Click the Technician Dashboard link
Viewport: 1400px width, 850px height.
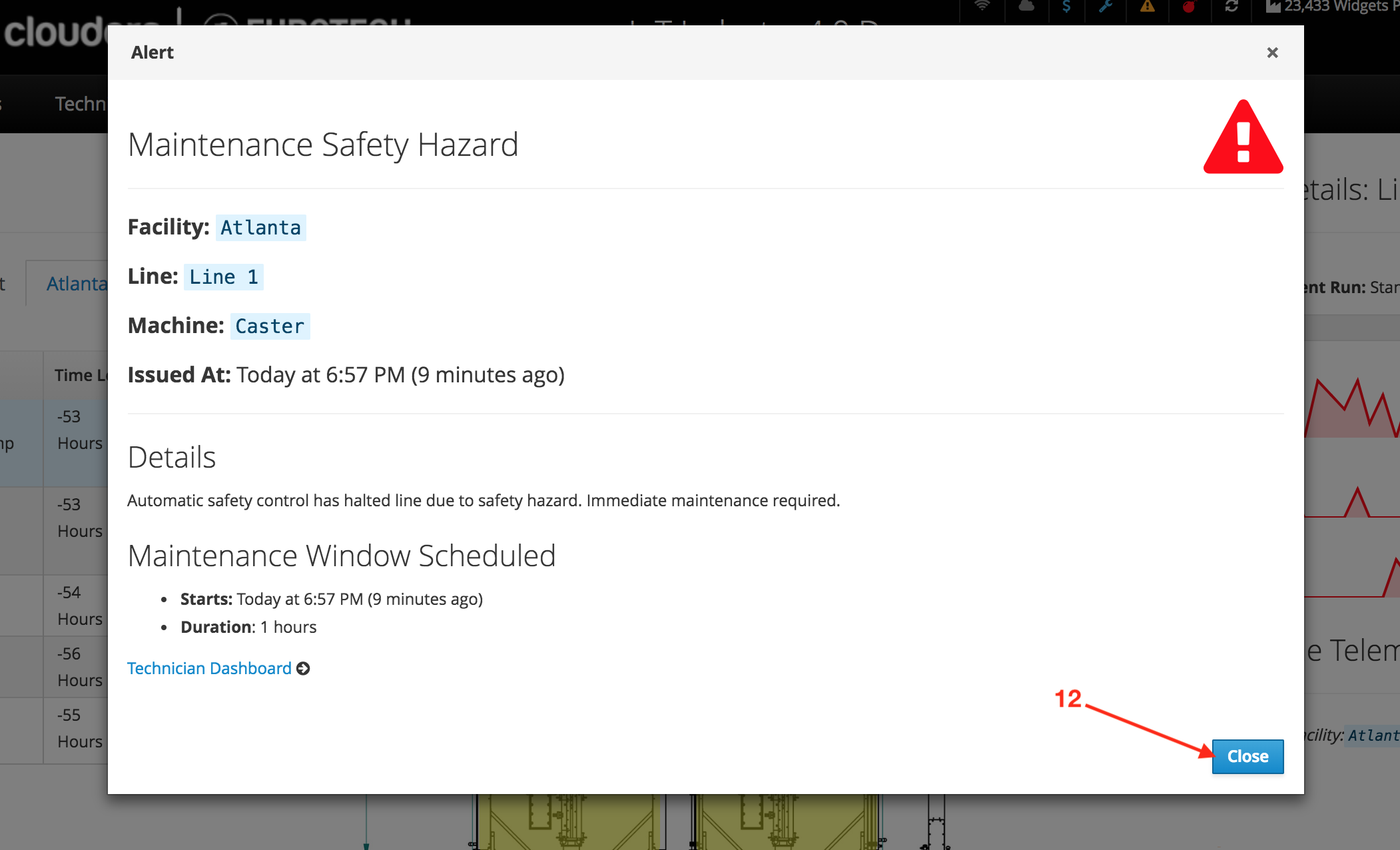click(x=211, y=668)
